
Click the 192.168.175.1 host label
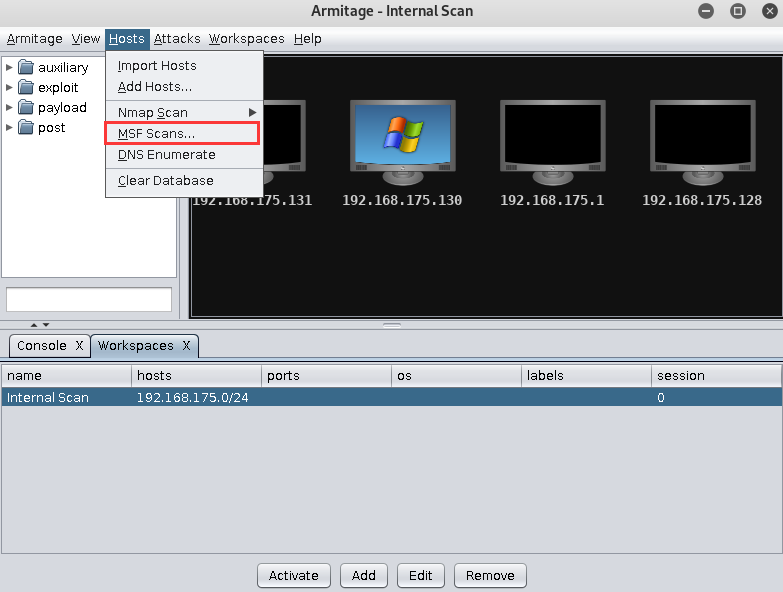coord(552,200)
